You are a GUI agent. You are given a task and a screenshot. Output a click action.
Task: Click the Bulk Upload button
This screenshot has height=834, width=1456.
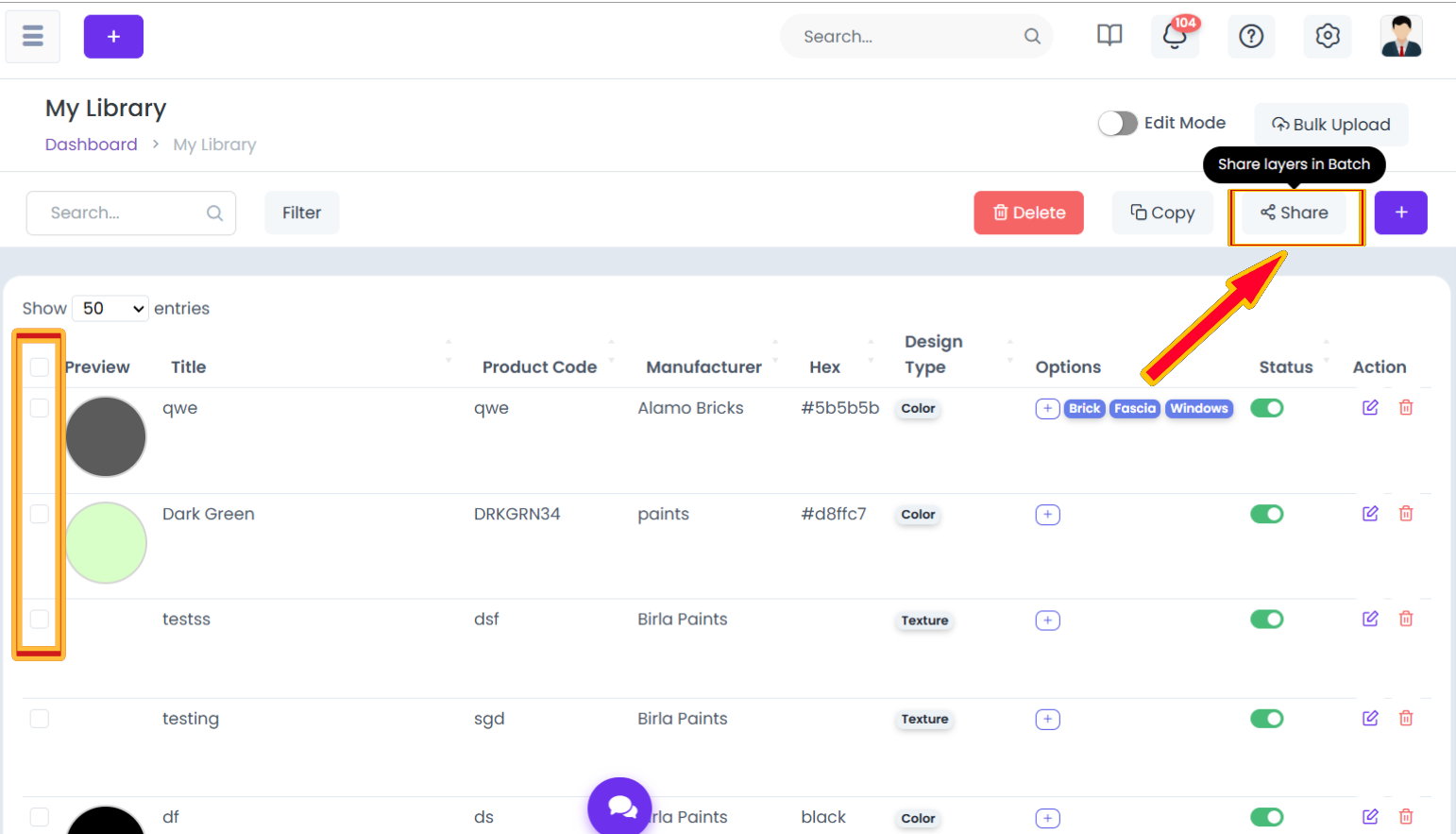point(1330,125)
